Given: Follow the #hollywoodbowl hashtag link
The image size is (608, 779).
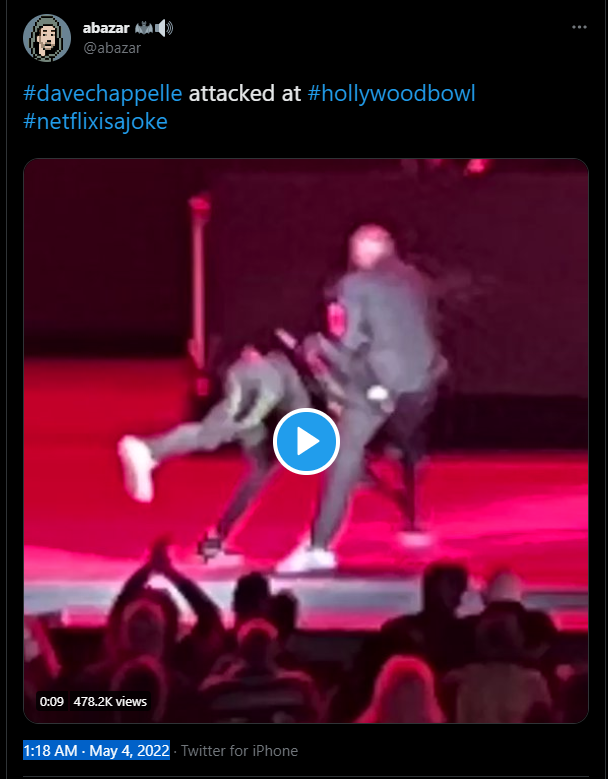Looking at the screenshot, I should click(x=391, y=93).
